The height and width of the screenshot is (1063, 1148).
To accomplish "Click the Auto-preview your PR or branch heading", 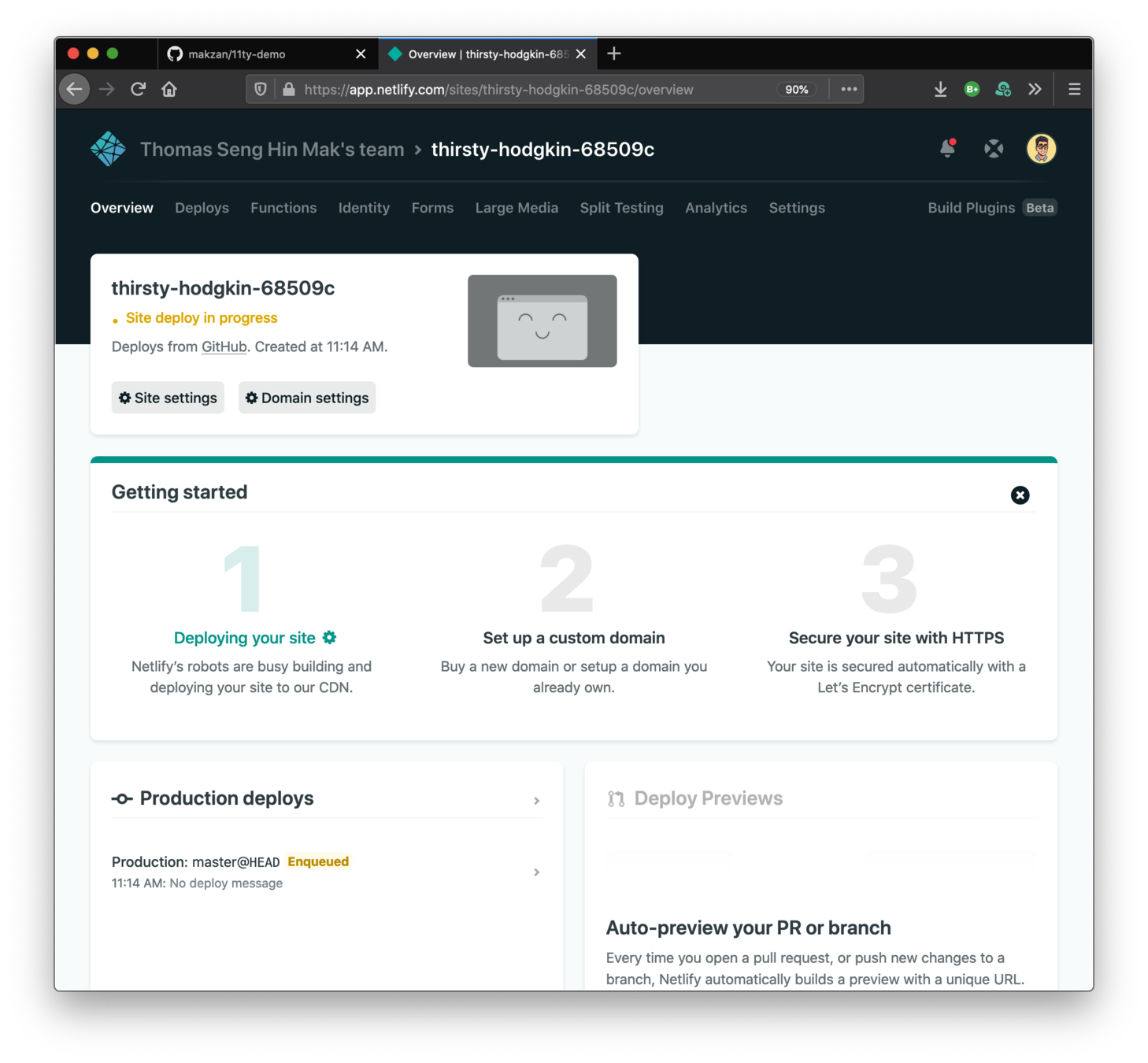I will coord(748,928).
